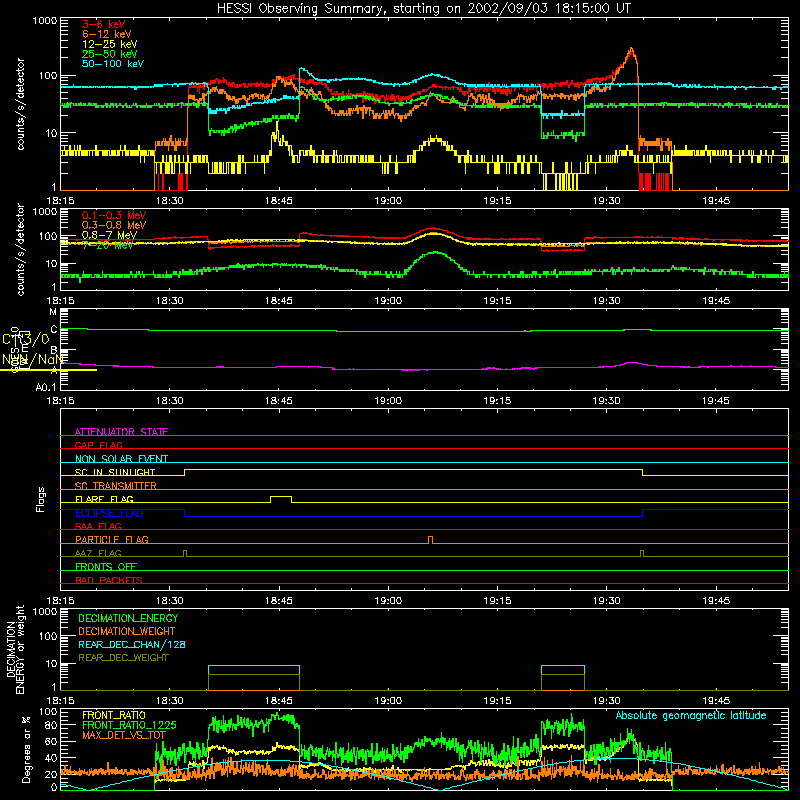This screenshot has height=800, width=800.
Task: Select the REAR_DEC_WEIGHT legend entry
Action: pyautogui.click(x=123, y=658)
